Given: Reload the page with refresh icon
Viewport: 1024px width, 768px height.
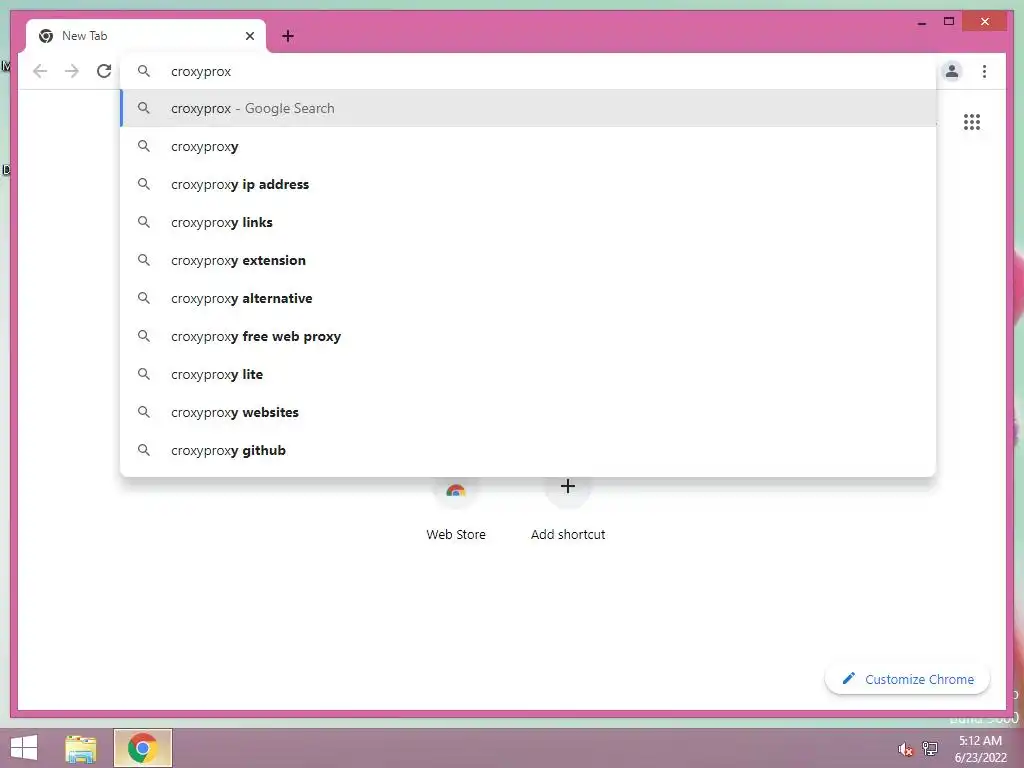Looking at the screenshot, I should tap(104, 71).
